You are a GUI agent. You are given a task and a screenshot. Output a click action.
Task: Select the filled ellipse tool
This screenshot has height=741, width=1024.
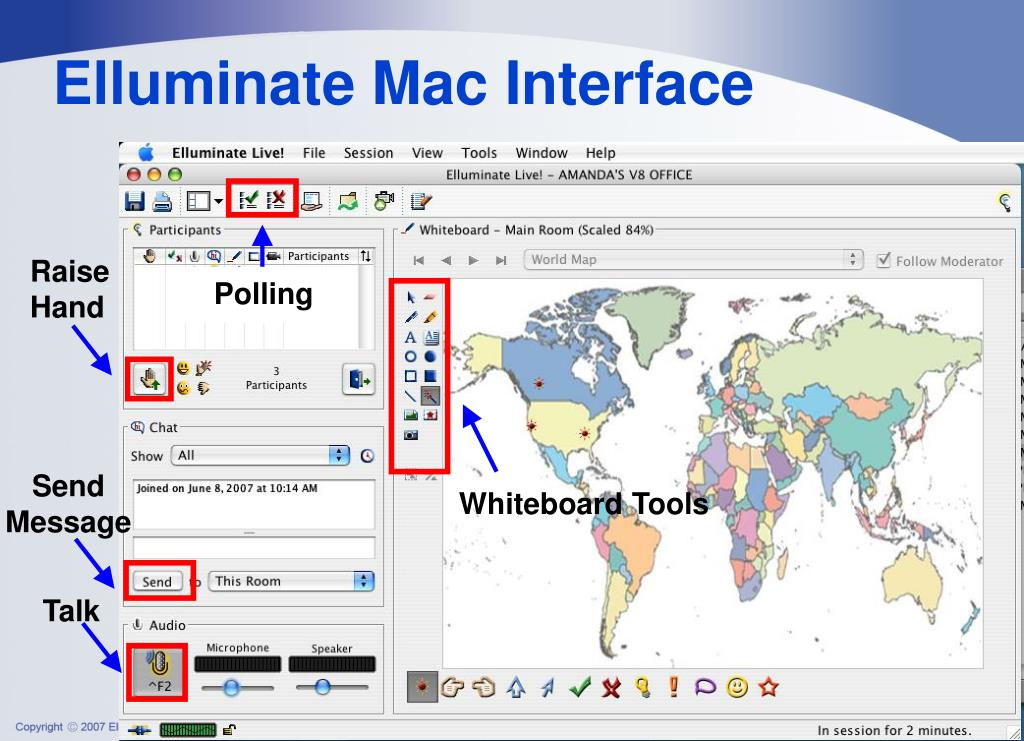click(x=430, y=356)
